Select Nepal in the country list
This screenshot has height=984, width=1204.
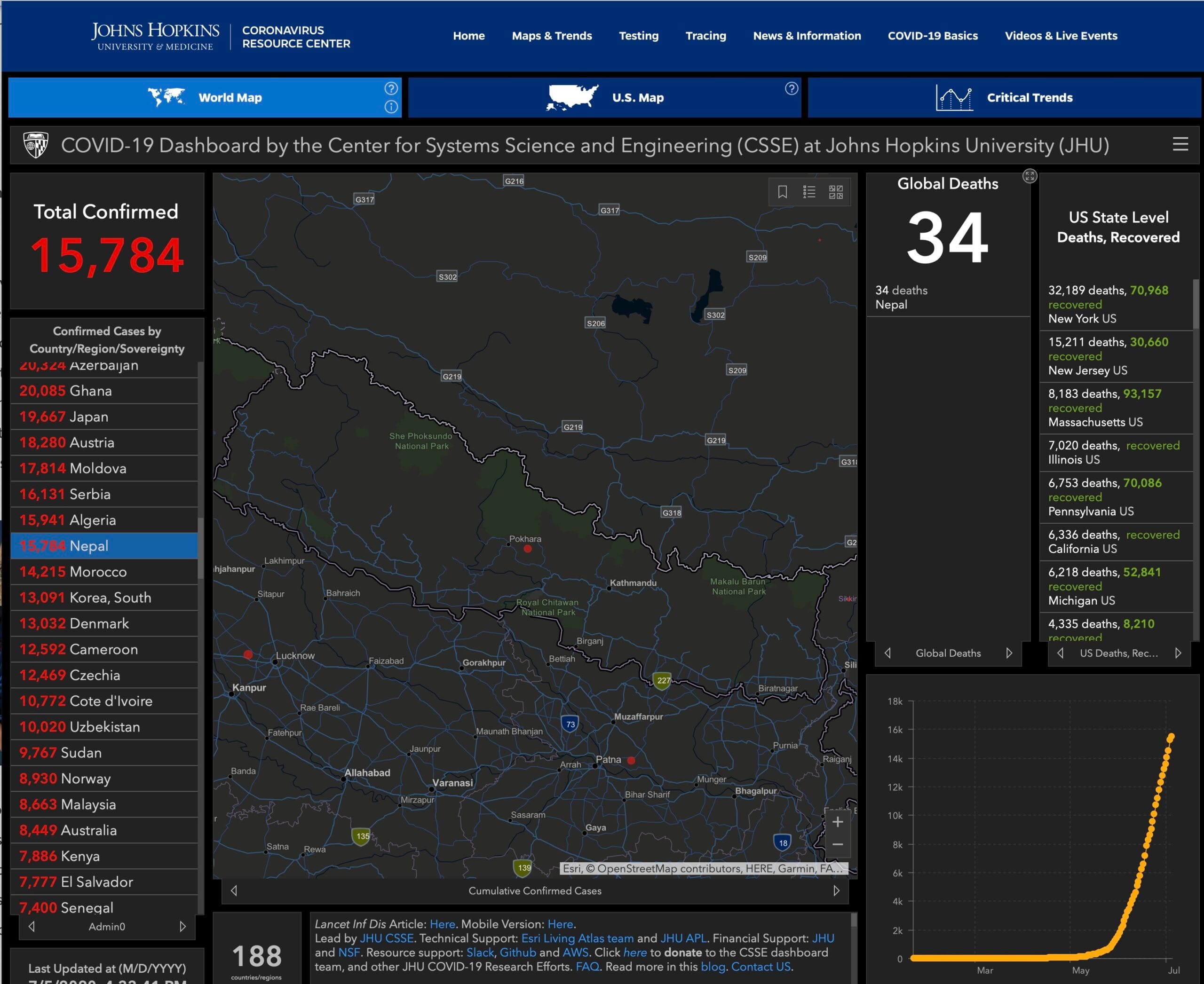[104, 546]
